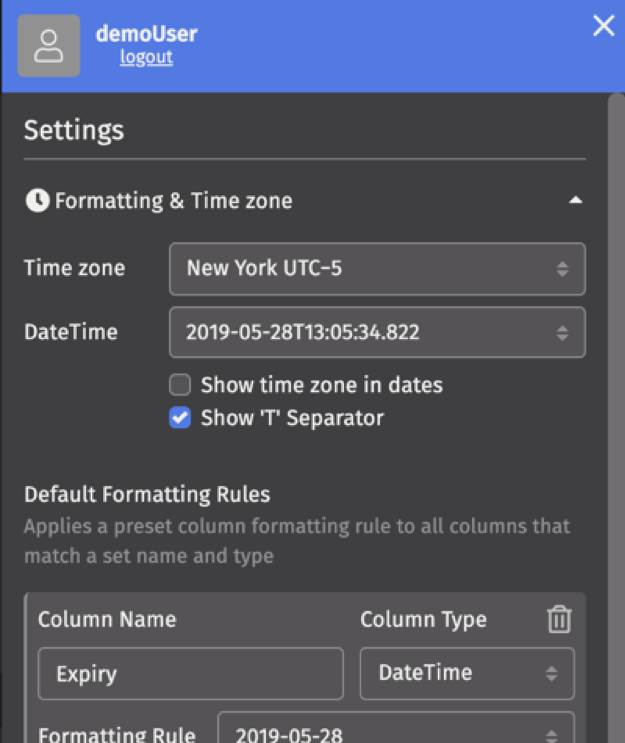Click the demoUser avatar icon

click(49, 46)
